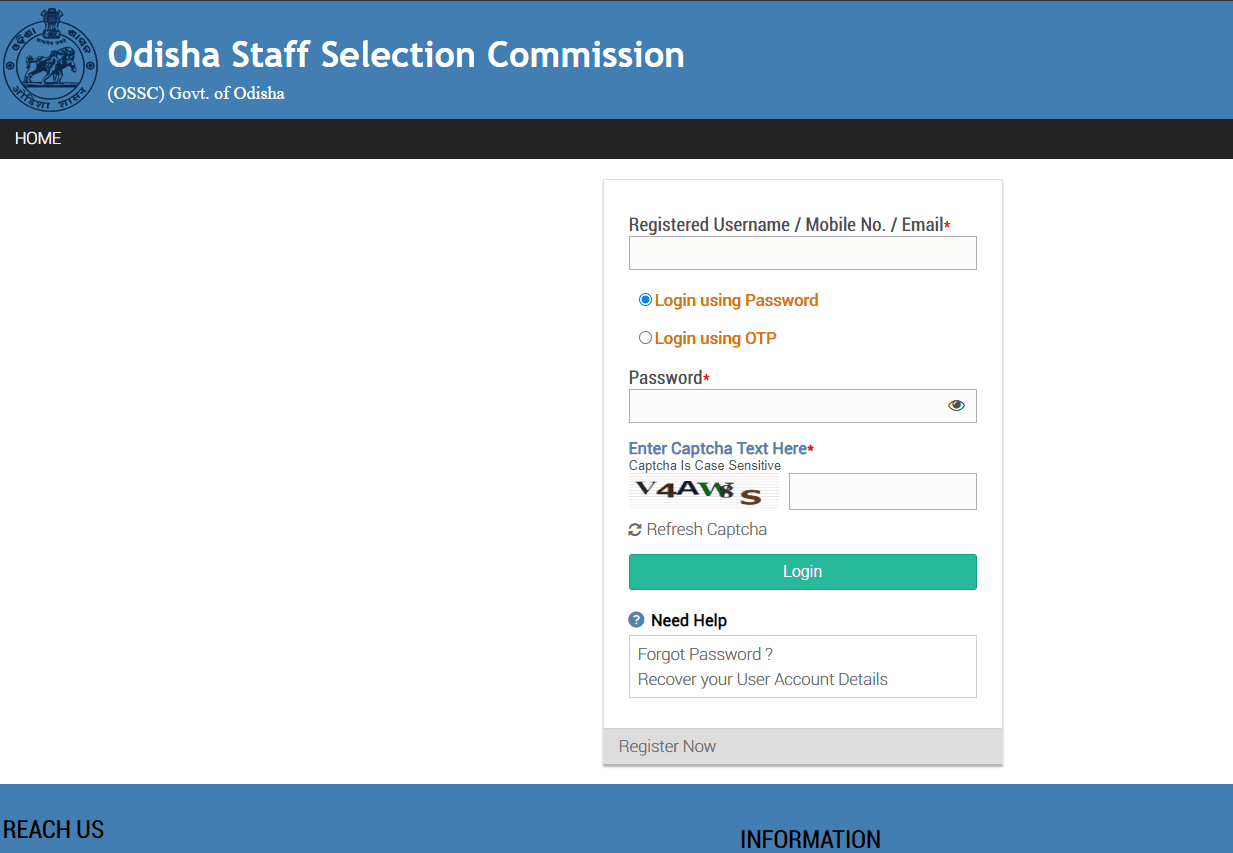Open Recover your User Account Details

tap(762, 679)
